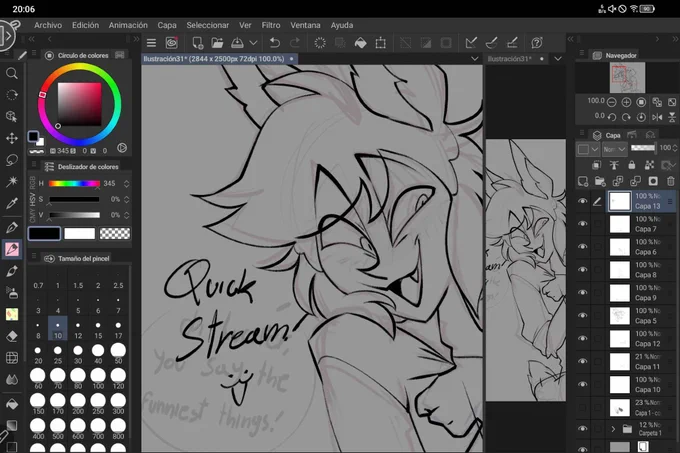This screenshot has width=680, height=453.
Task: Select the Auto select wand tool
Action: tap(12, 182)
